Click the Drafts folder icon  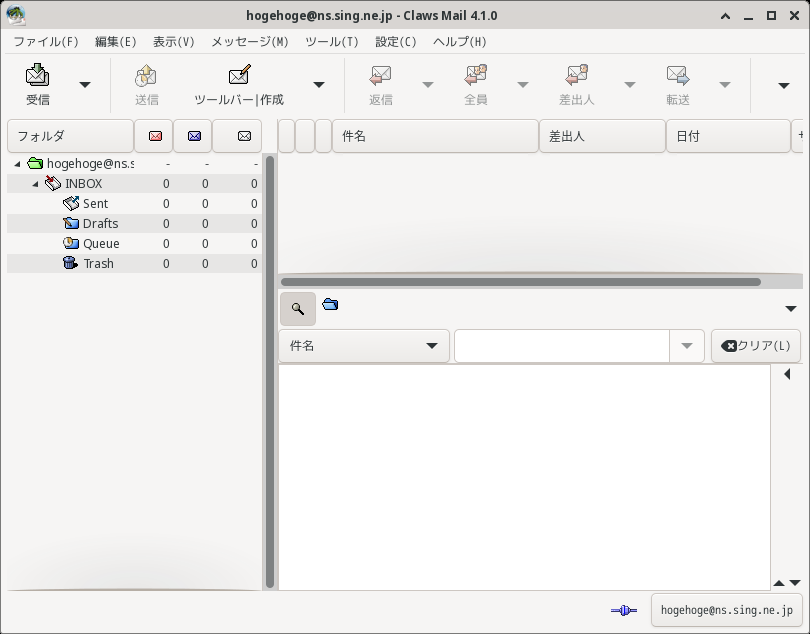71,223
